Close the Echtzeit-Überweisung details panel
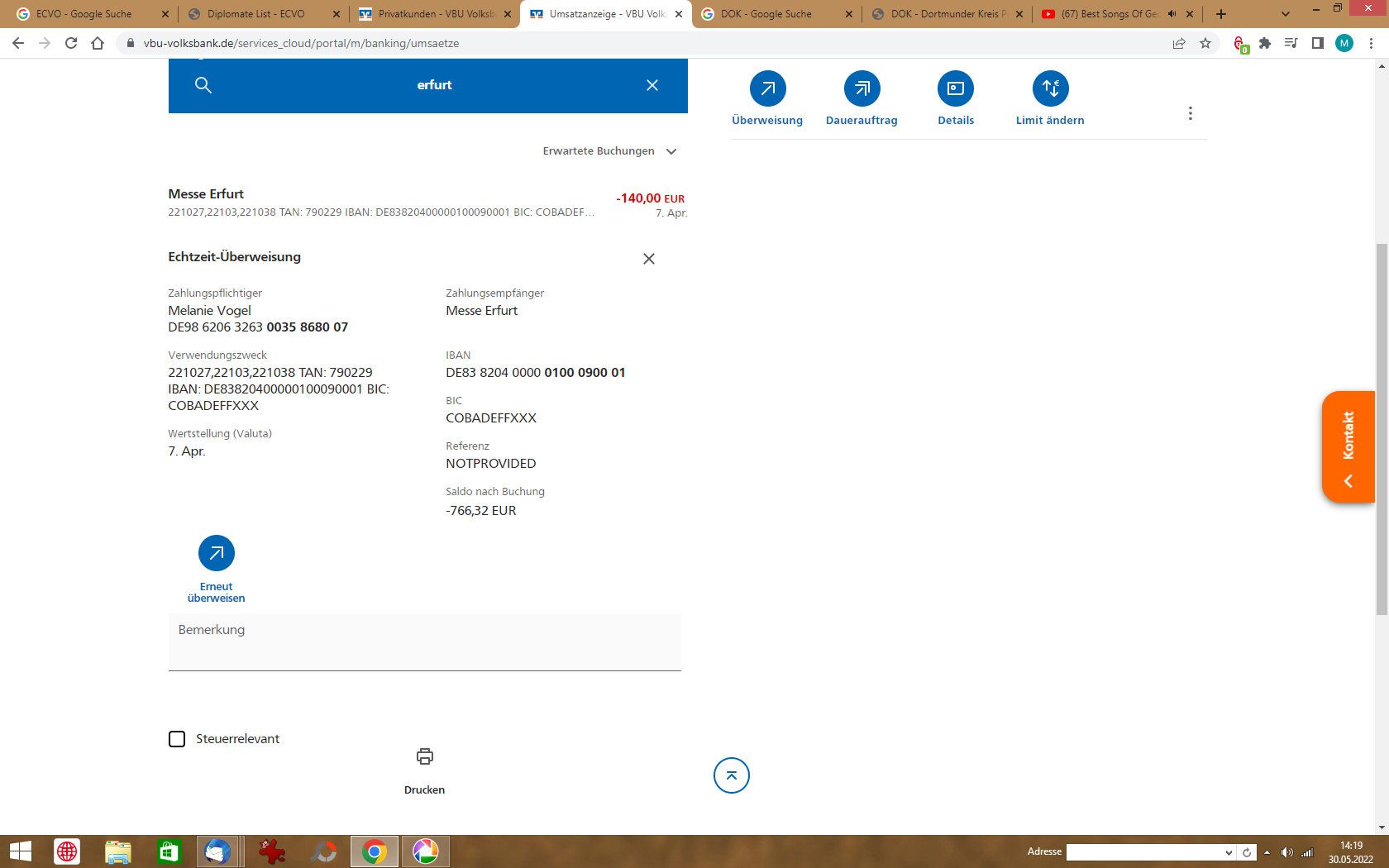The height and width of the screenshot is (868, 1389). [x=649, y=259]
